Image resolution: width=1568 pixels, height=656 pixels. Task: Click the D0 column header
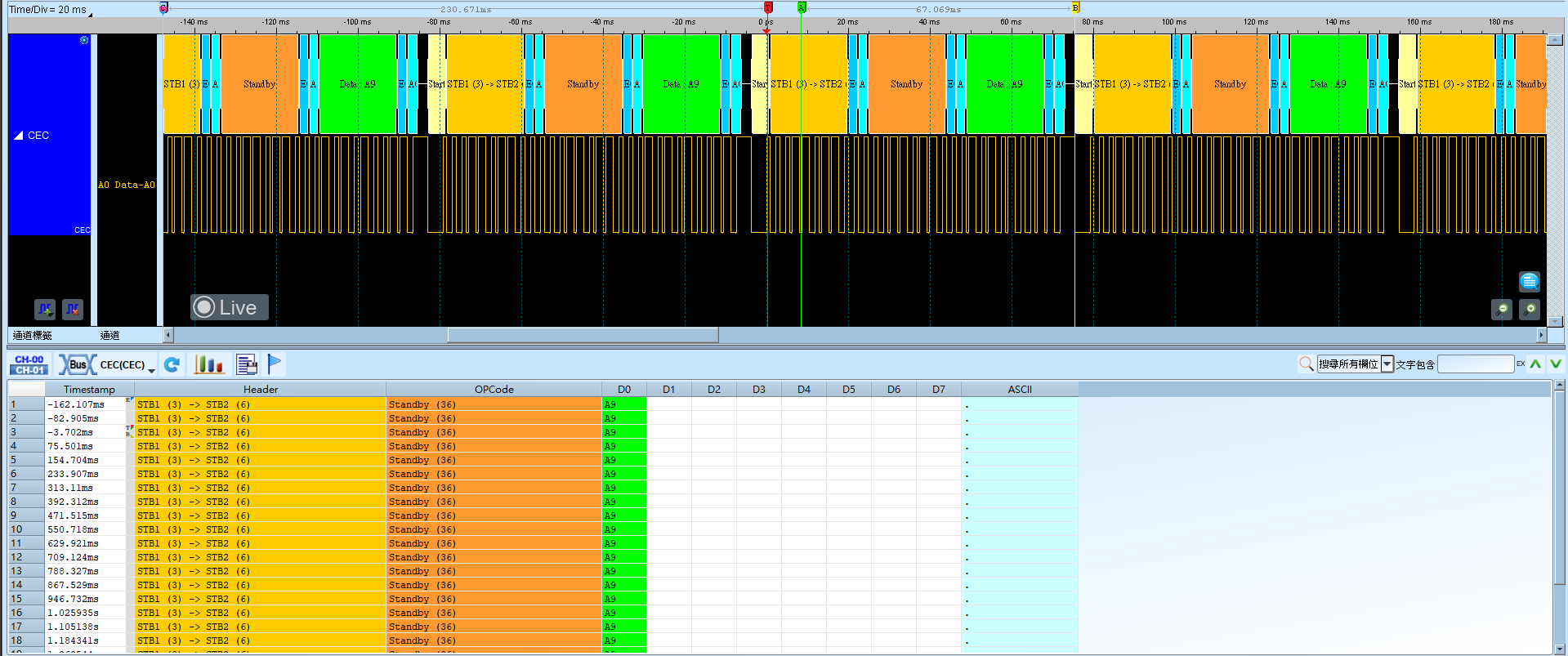624,390
